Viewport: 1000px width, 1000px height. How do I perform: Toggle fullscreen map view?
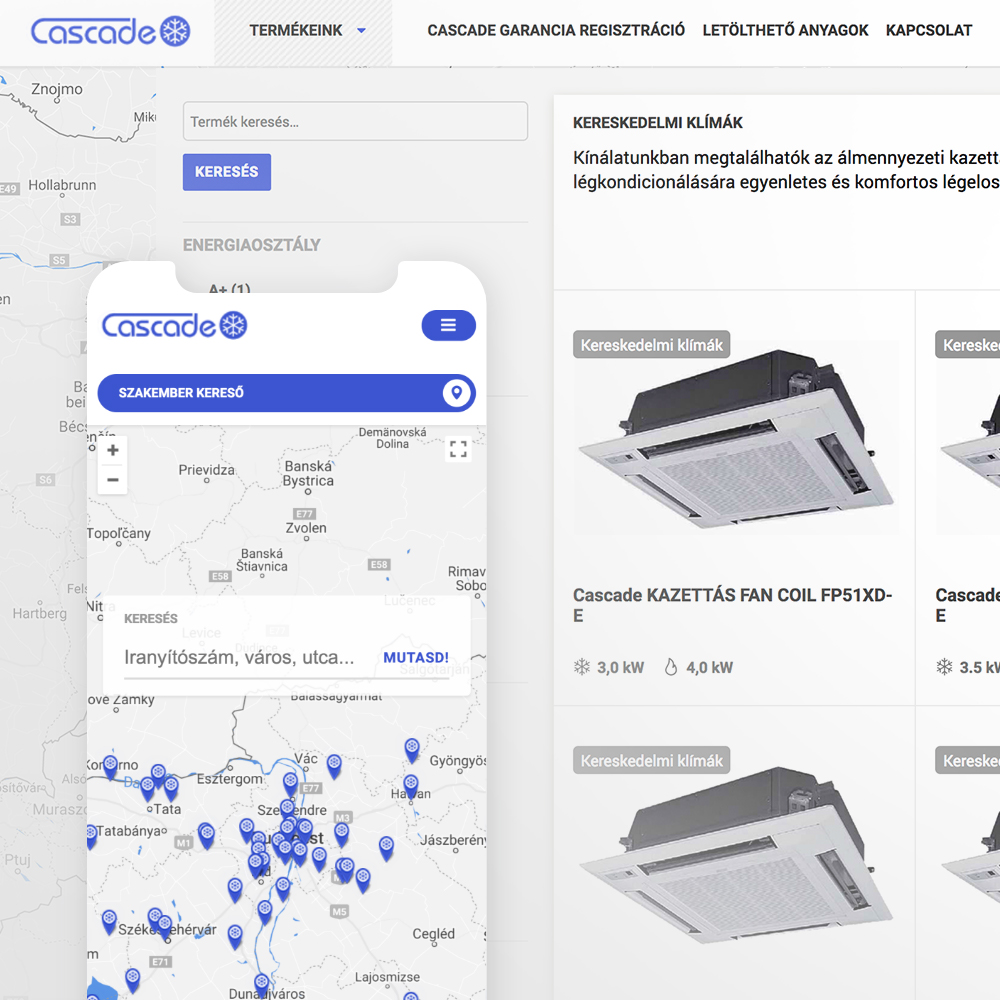[458, 449]
